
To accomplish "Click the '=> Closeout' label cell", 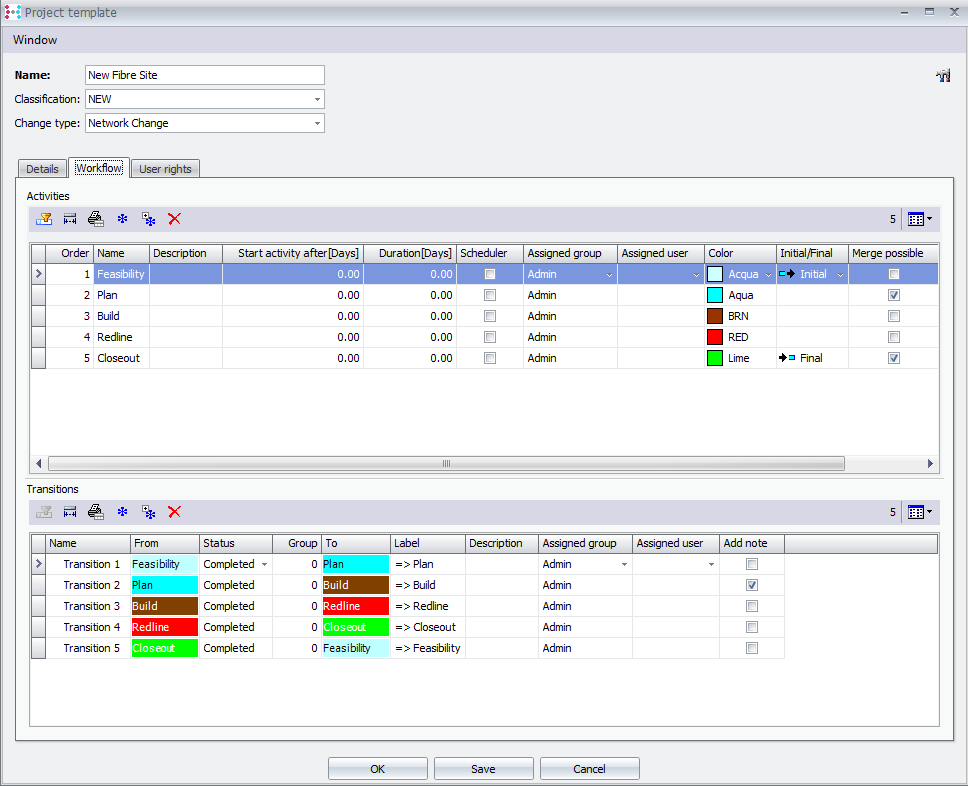I will click(x=428, y=627).
